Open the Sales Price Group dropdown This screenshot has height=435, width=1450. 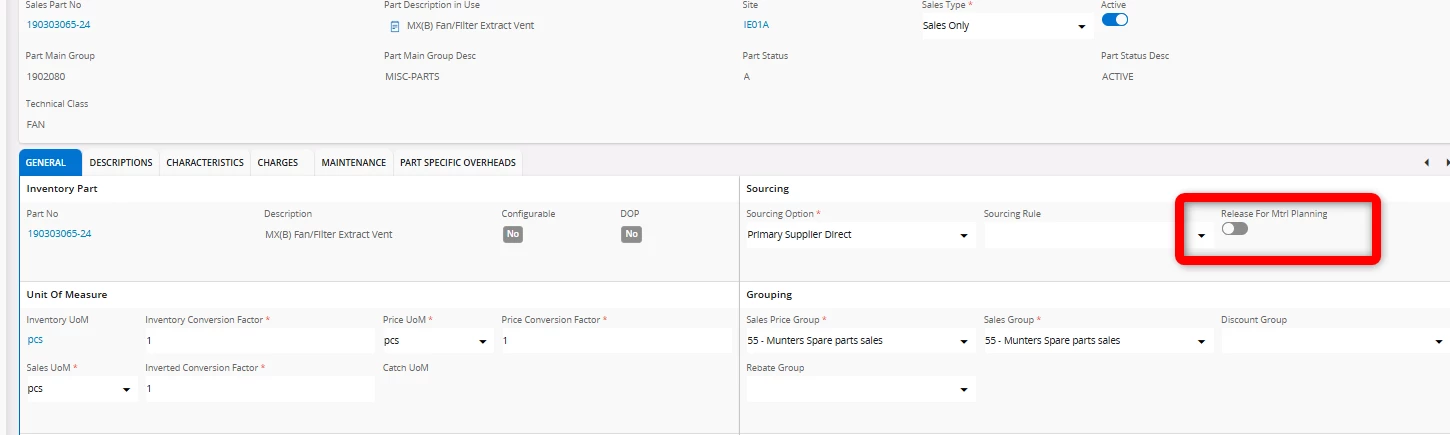point(858,341)
